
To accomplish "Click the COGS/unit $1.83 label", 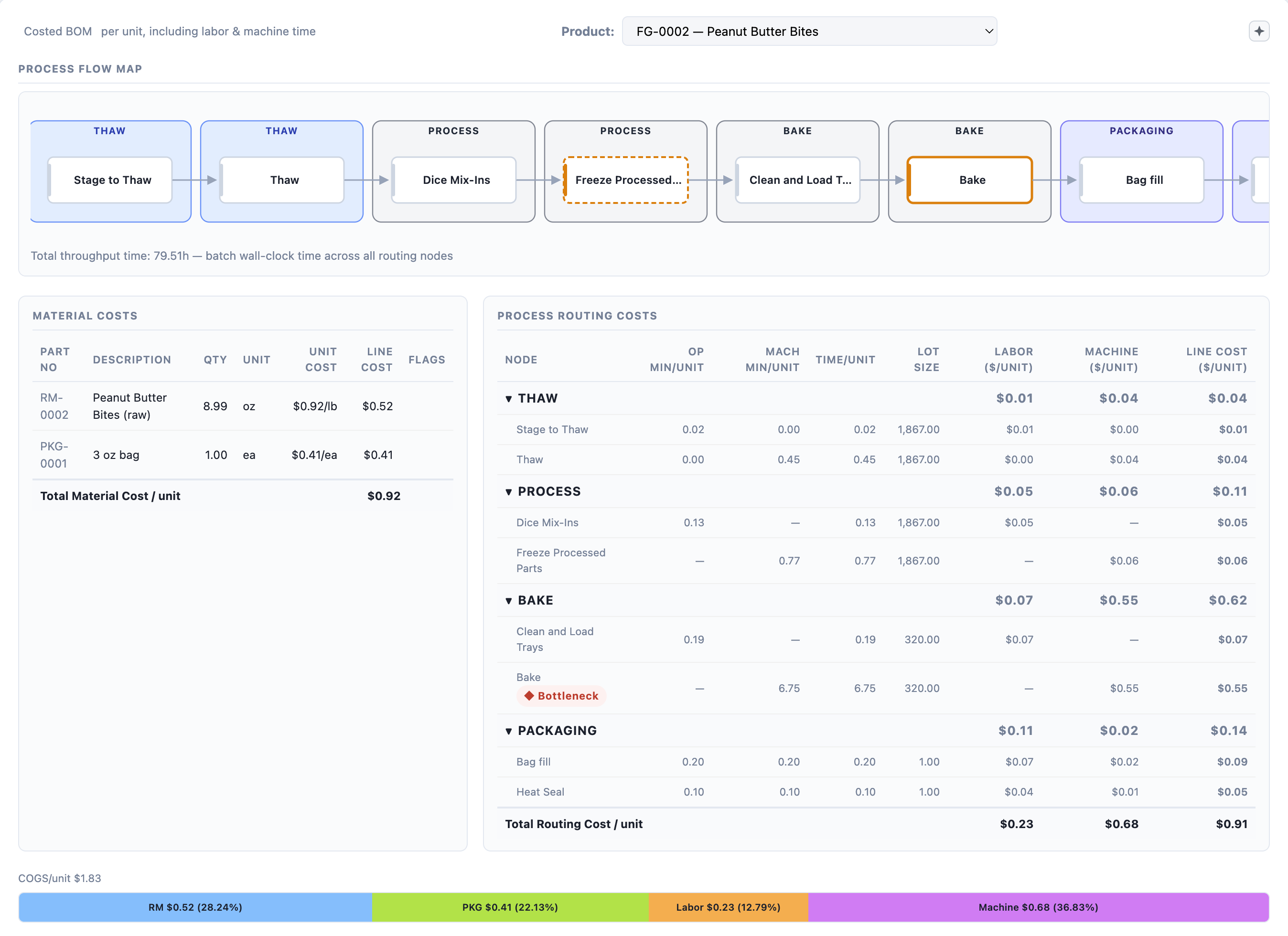I will [60, 878].
